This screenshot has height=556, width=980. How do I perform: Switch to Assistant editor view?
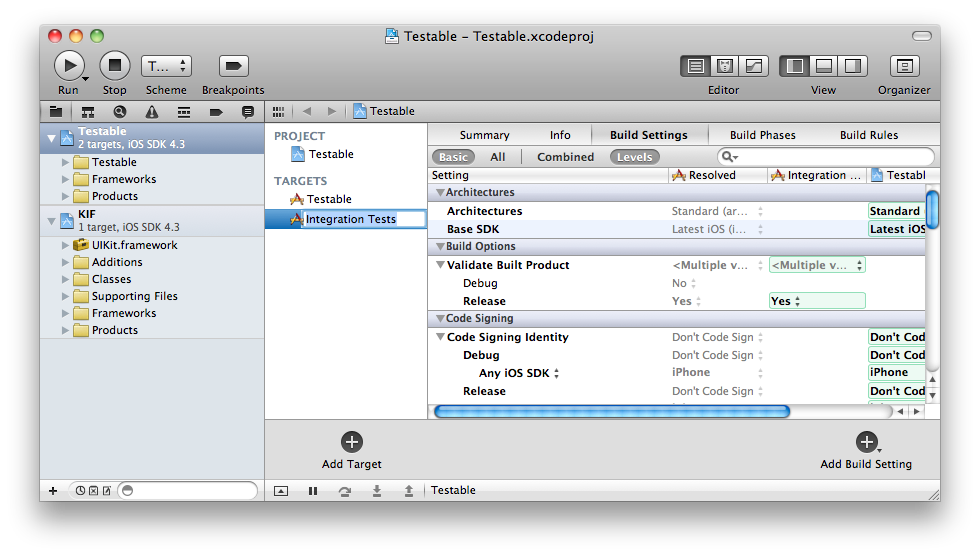tap(724, 66)
